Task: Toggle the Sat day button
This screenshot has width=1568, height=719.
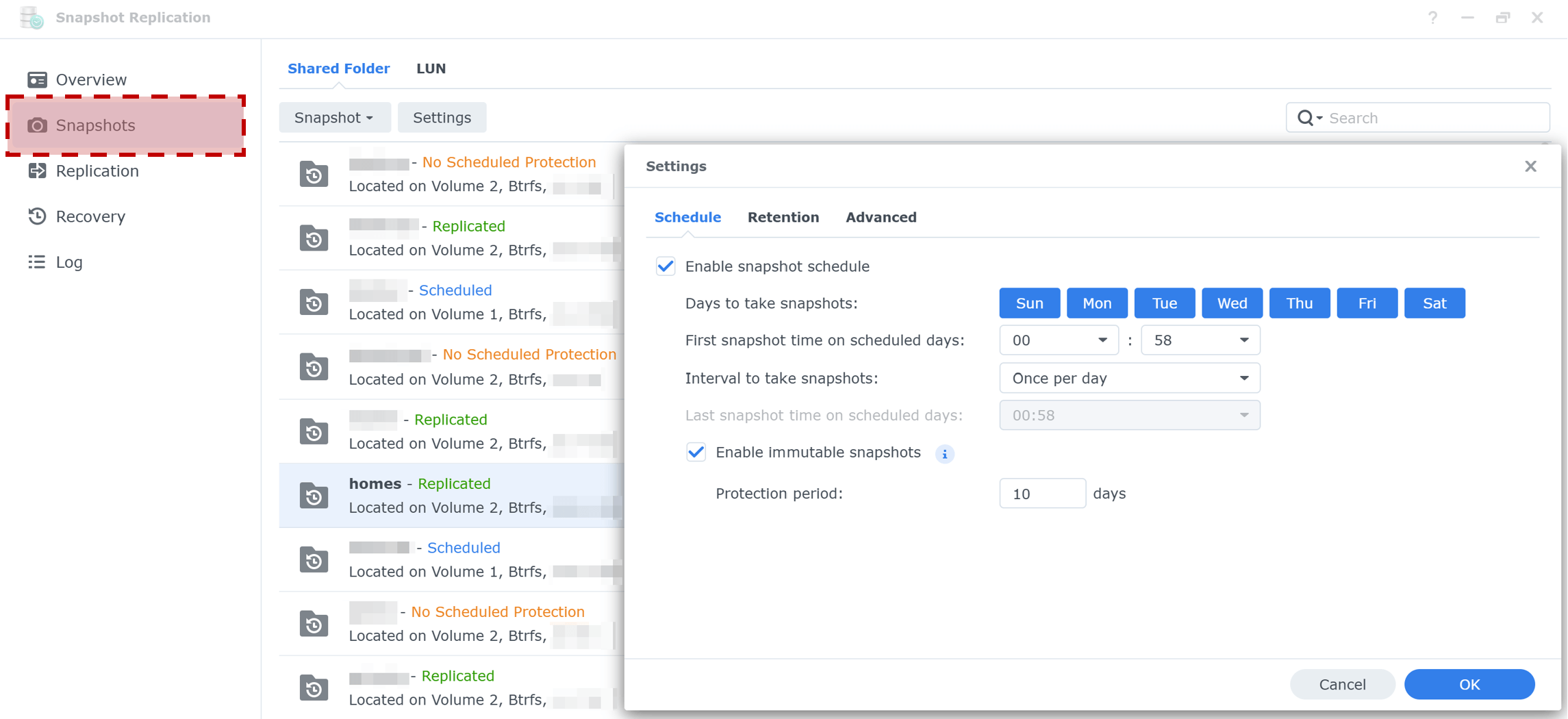Action: pyautogui.click(x=1434, y=303)
